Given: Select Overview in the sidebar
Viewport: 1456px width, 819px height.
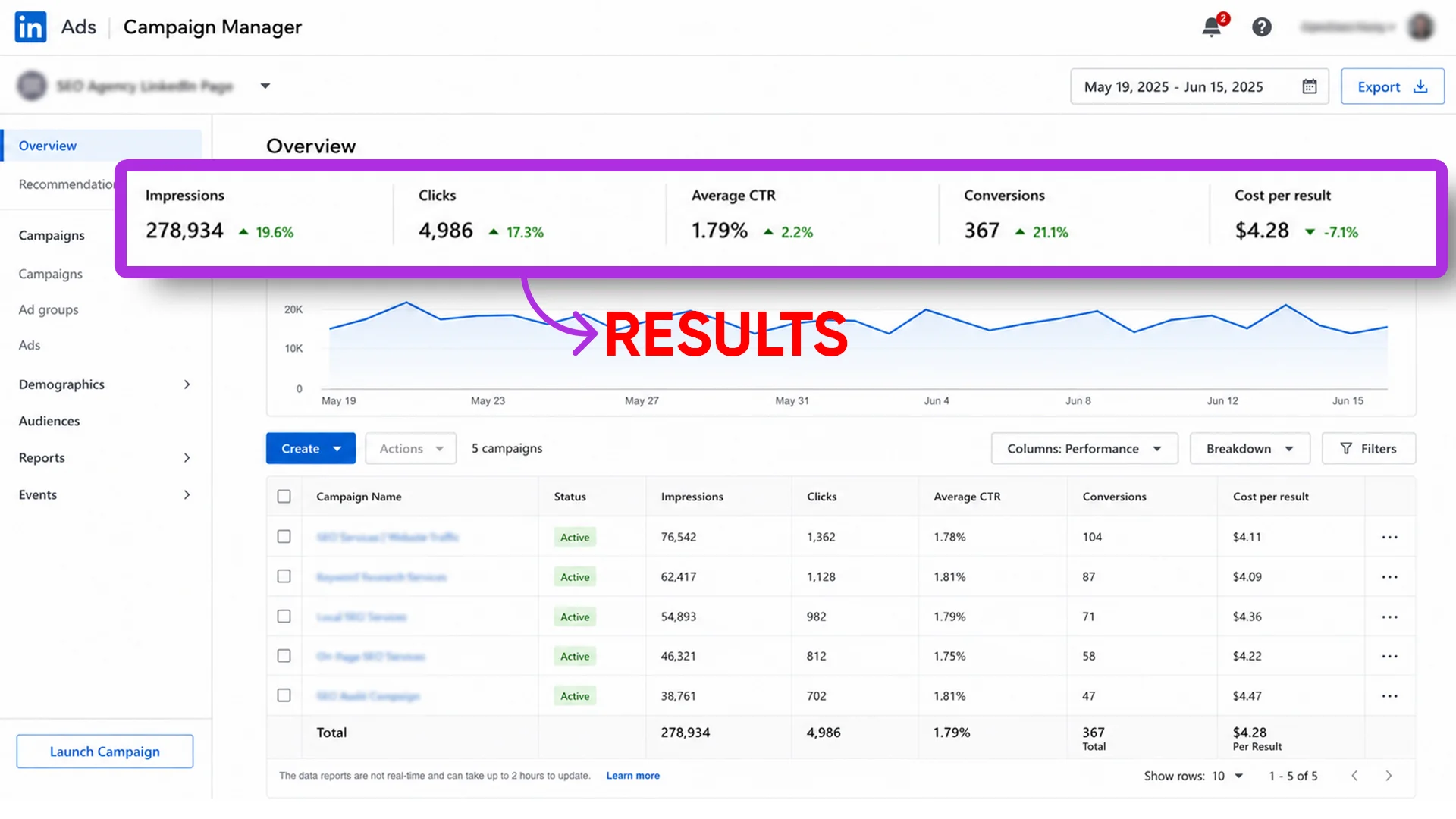Looking at the screenshot, I should (x=102, y=146).
